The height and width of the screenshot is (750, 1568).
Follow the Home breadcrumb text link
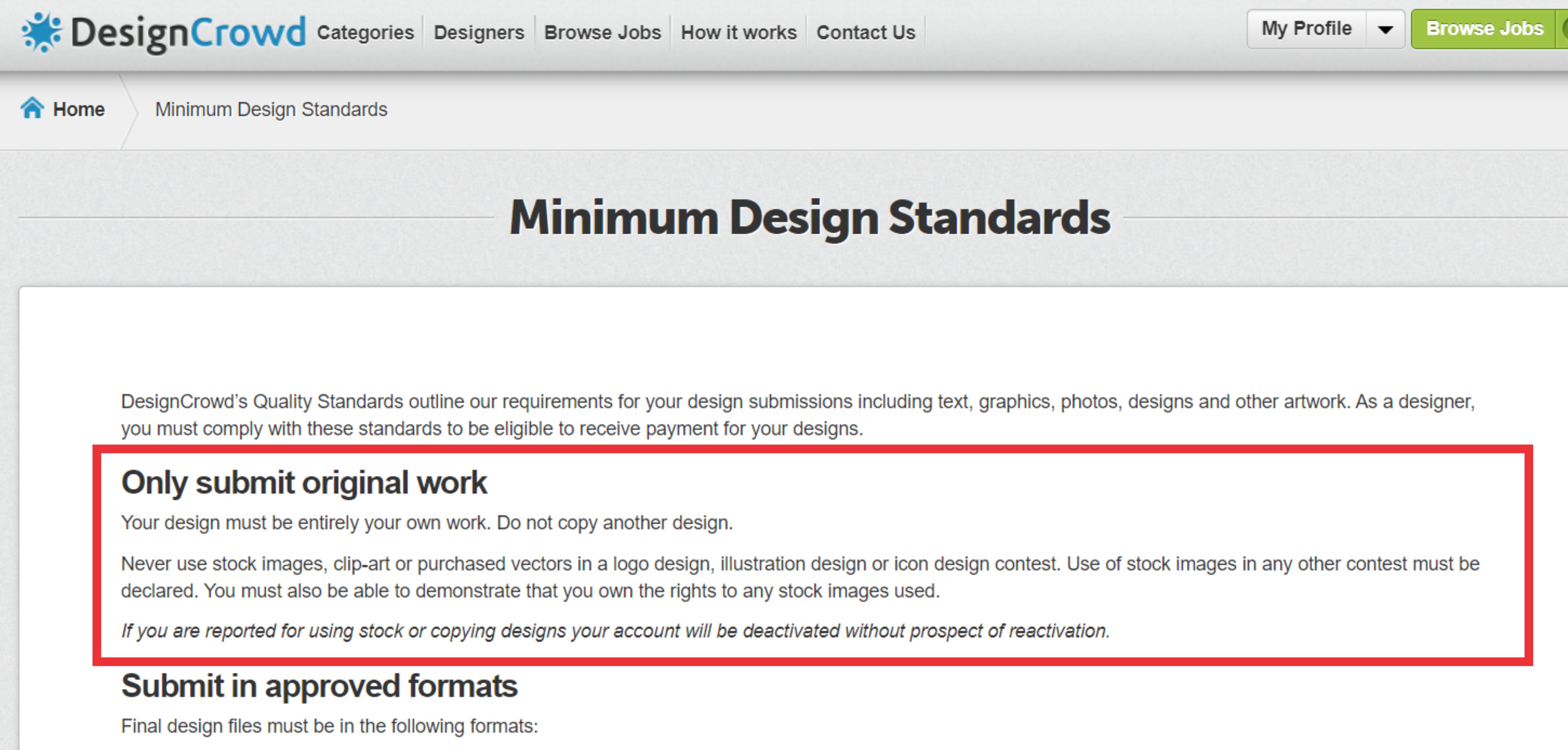(x=78, y=110)
